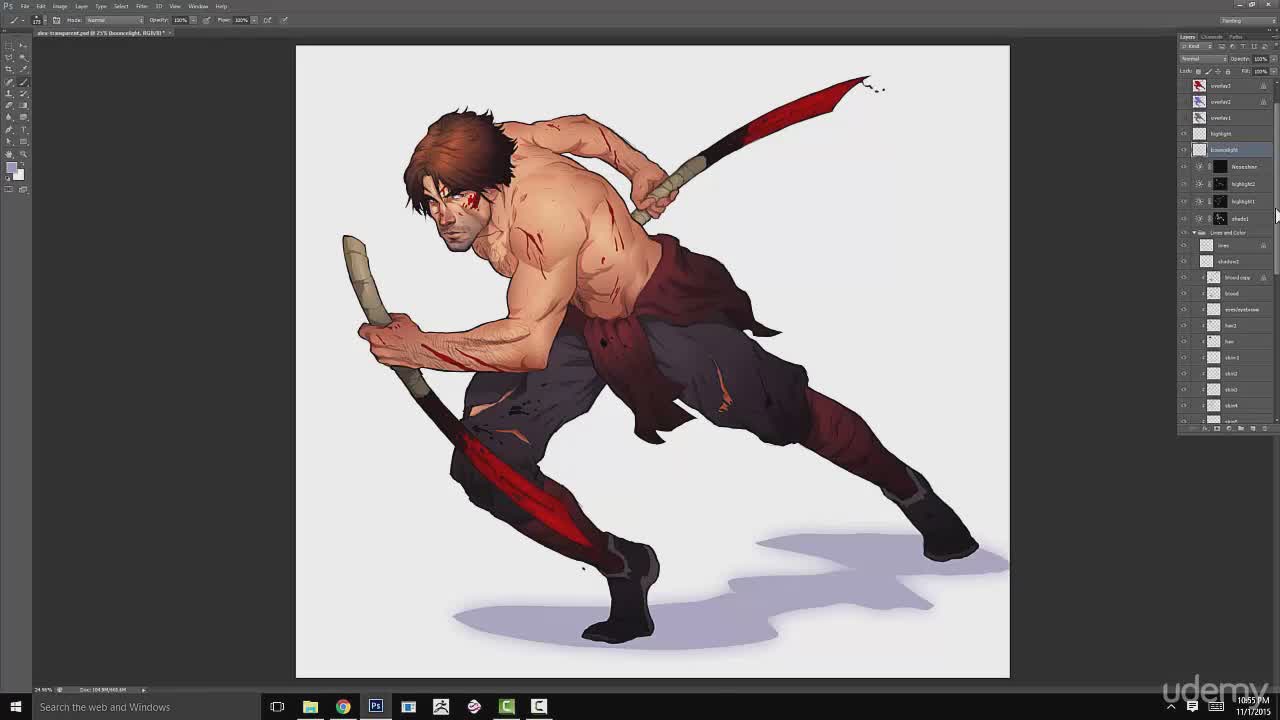Select the Rectangular Marquee tool
Image resolution: width=1280 pixels, height=720 pixels.
pos(8,45)
